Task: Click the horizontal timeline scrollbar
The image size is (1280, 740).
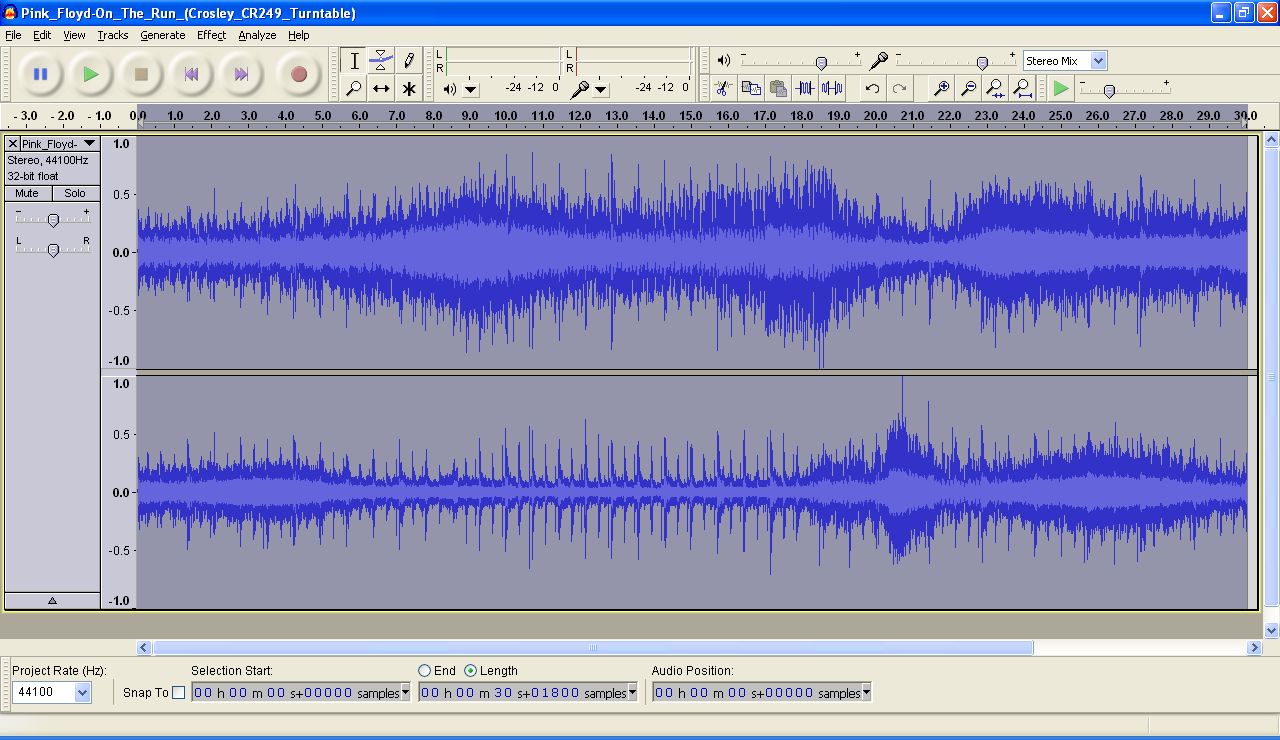Action: (x=592, y=648)
